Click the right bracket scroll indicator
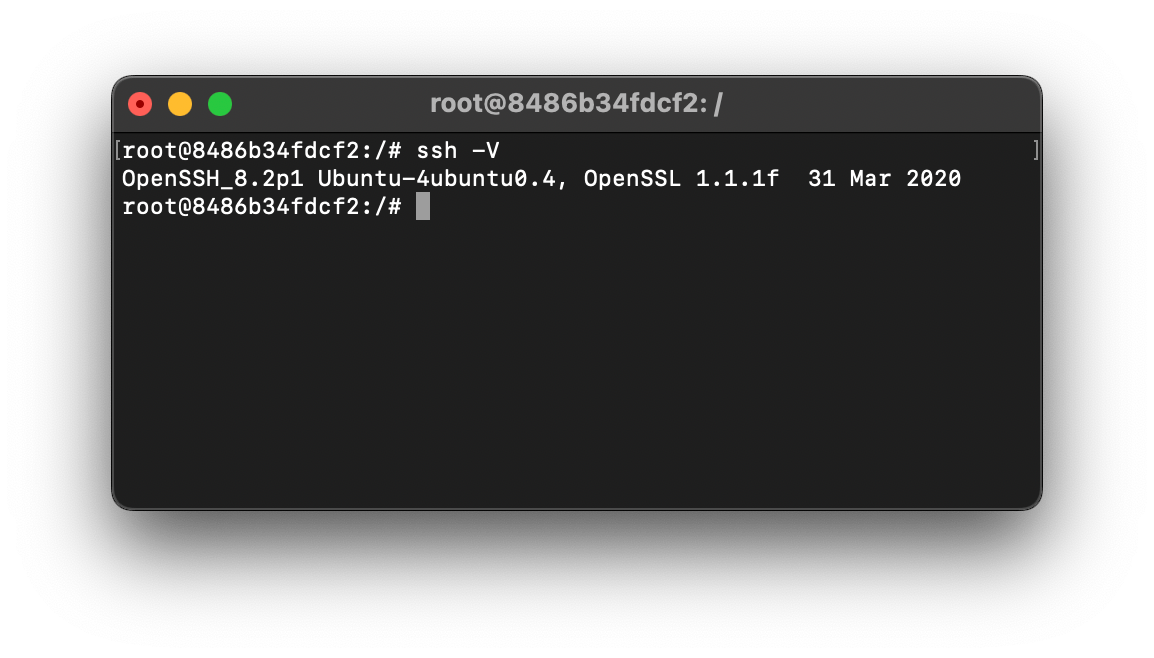The image size is (1154, 658). pyautogui.click(x=1036, y=148)
